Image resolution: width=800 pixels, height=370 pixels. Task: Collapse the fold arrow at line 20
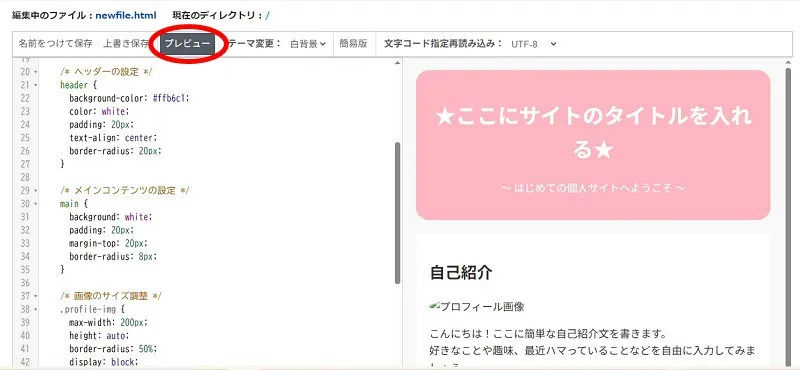coord(35,72)
